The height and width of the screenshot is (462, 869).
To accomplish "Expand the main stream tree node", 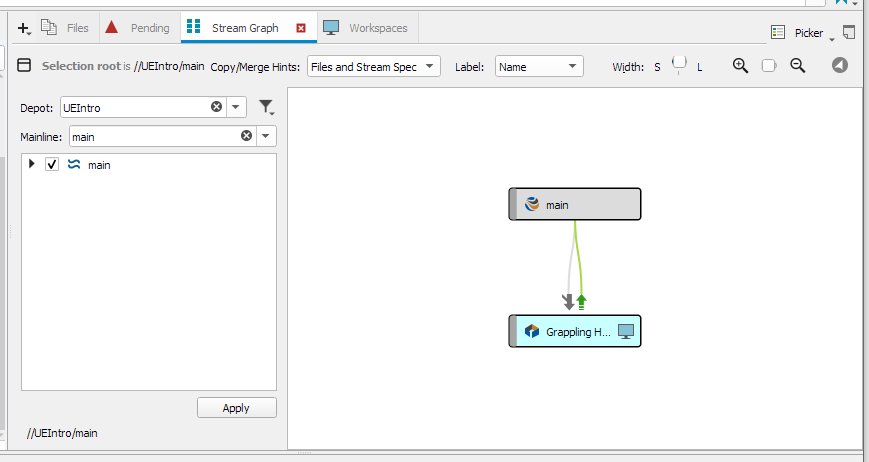I will click(x=32, y=164).
